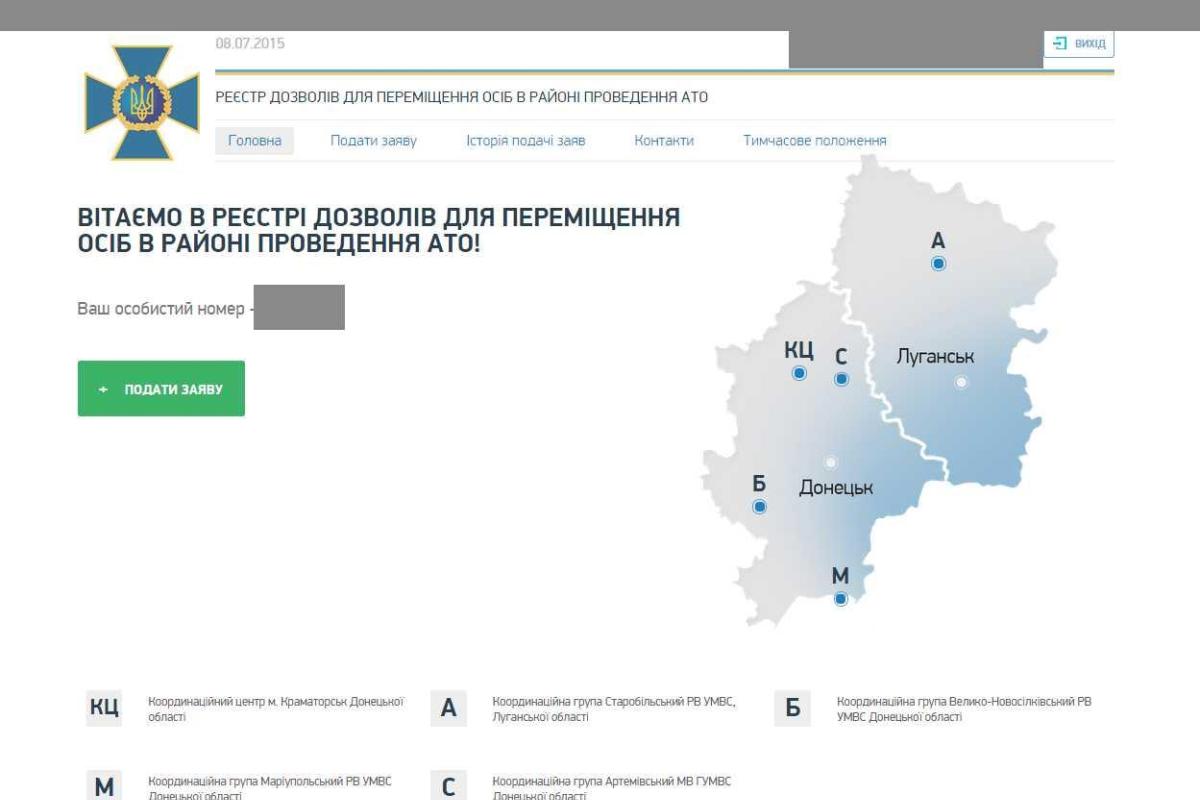Click the М legend badge for Маріупольський
Screen dimensions: 1200x800
(x=104, y=786)
